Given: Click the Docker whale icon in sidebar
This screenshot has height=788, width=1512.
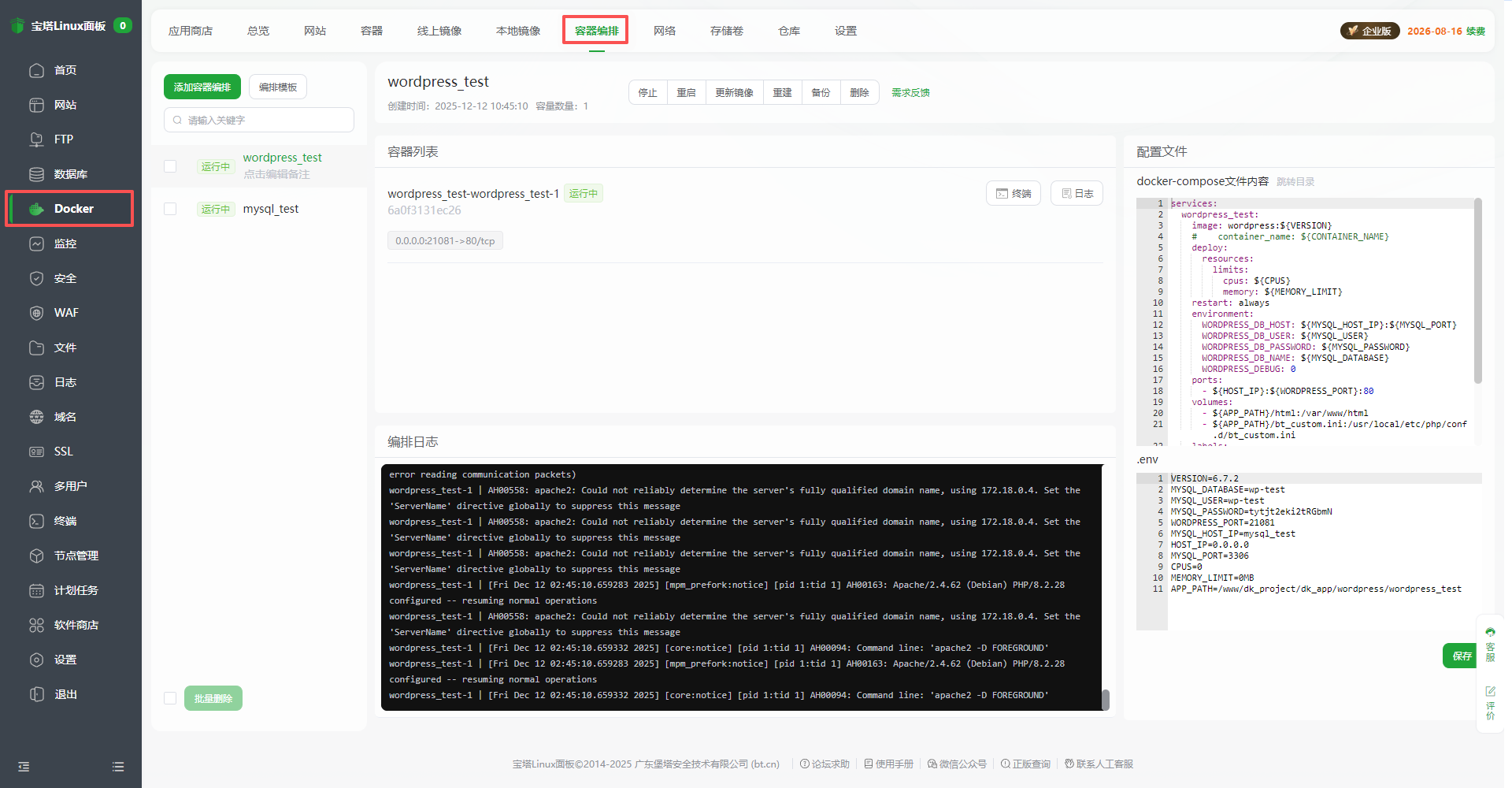Looking at the screenshot, I should pyautogui.click(x=36, y=209).
